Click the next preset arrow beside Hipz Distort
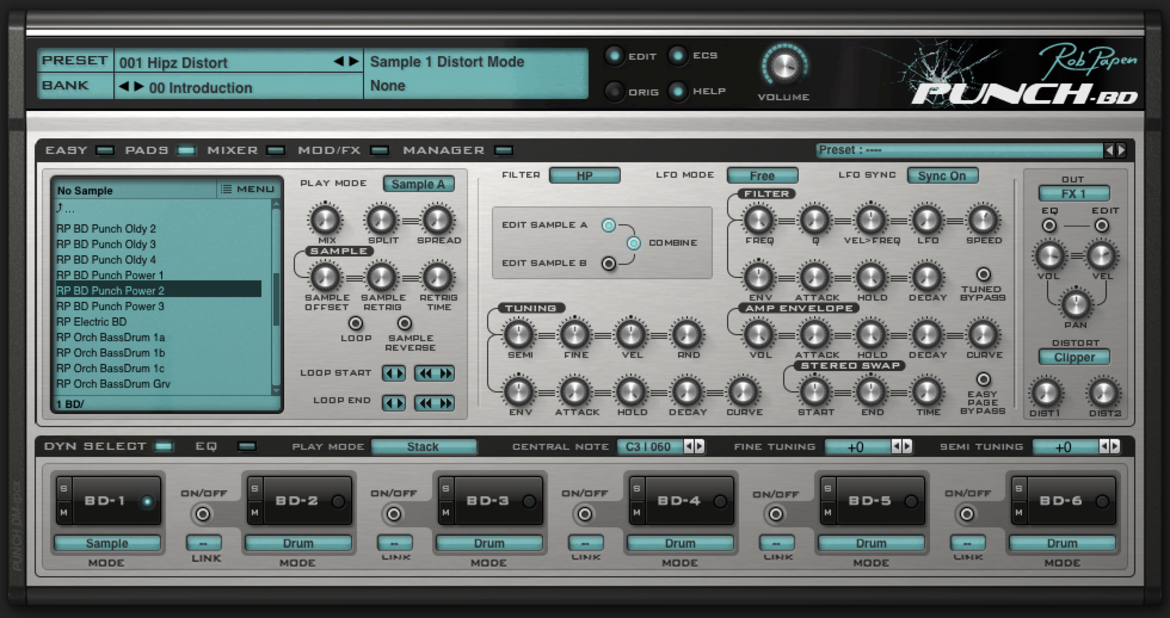Screen dimensions: 1170x618 354,61
